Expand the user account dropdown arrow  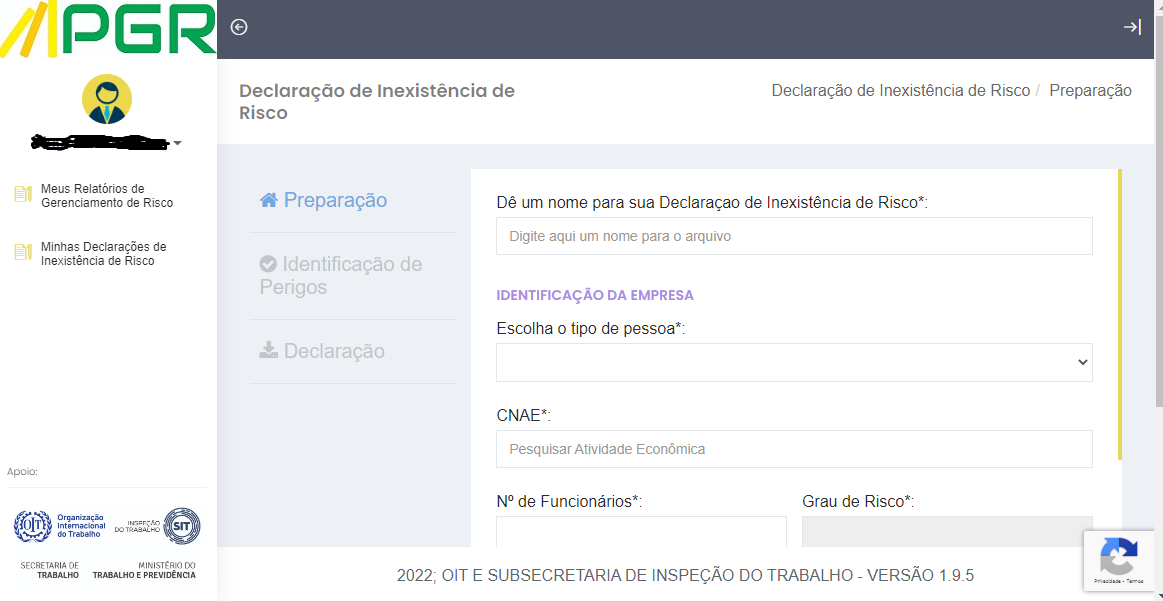179,143
